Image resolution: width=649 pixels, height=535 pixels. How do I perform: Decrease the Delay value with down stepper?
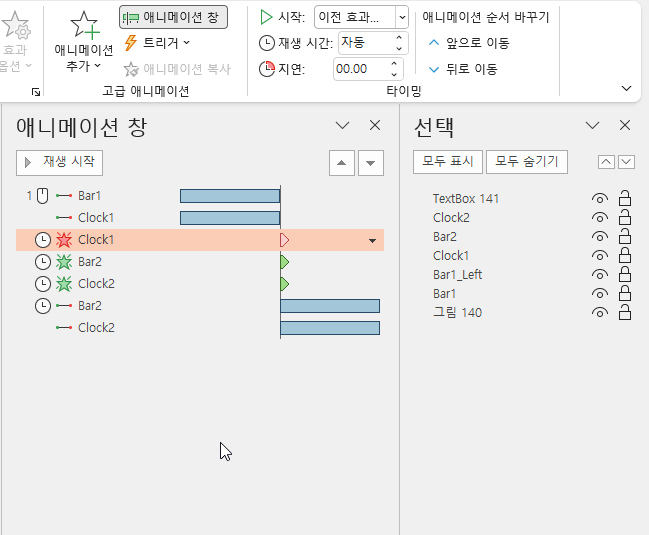pos(394,74)
